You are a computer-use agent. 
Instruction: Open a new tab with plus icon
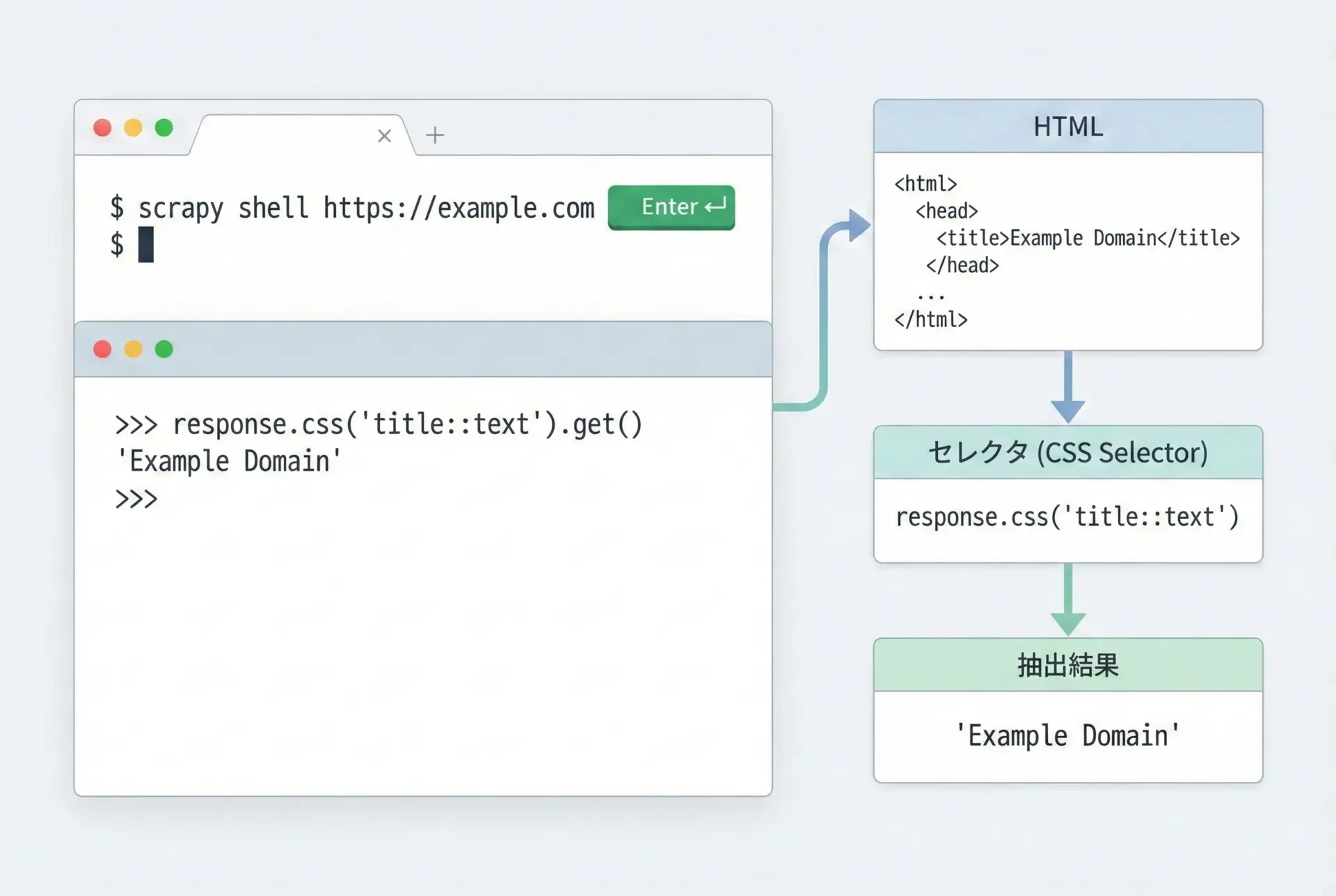coord(435,135)
